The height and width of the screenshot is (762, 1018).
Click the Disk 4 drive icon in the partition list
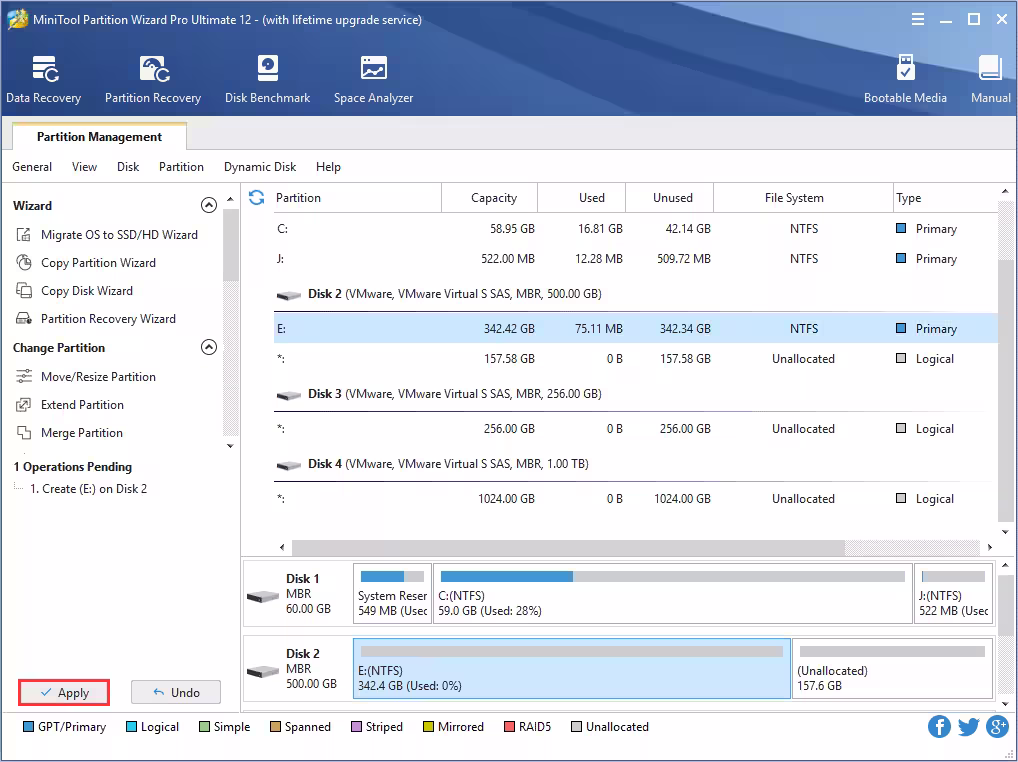(288, 465)
